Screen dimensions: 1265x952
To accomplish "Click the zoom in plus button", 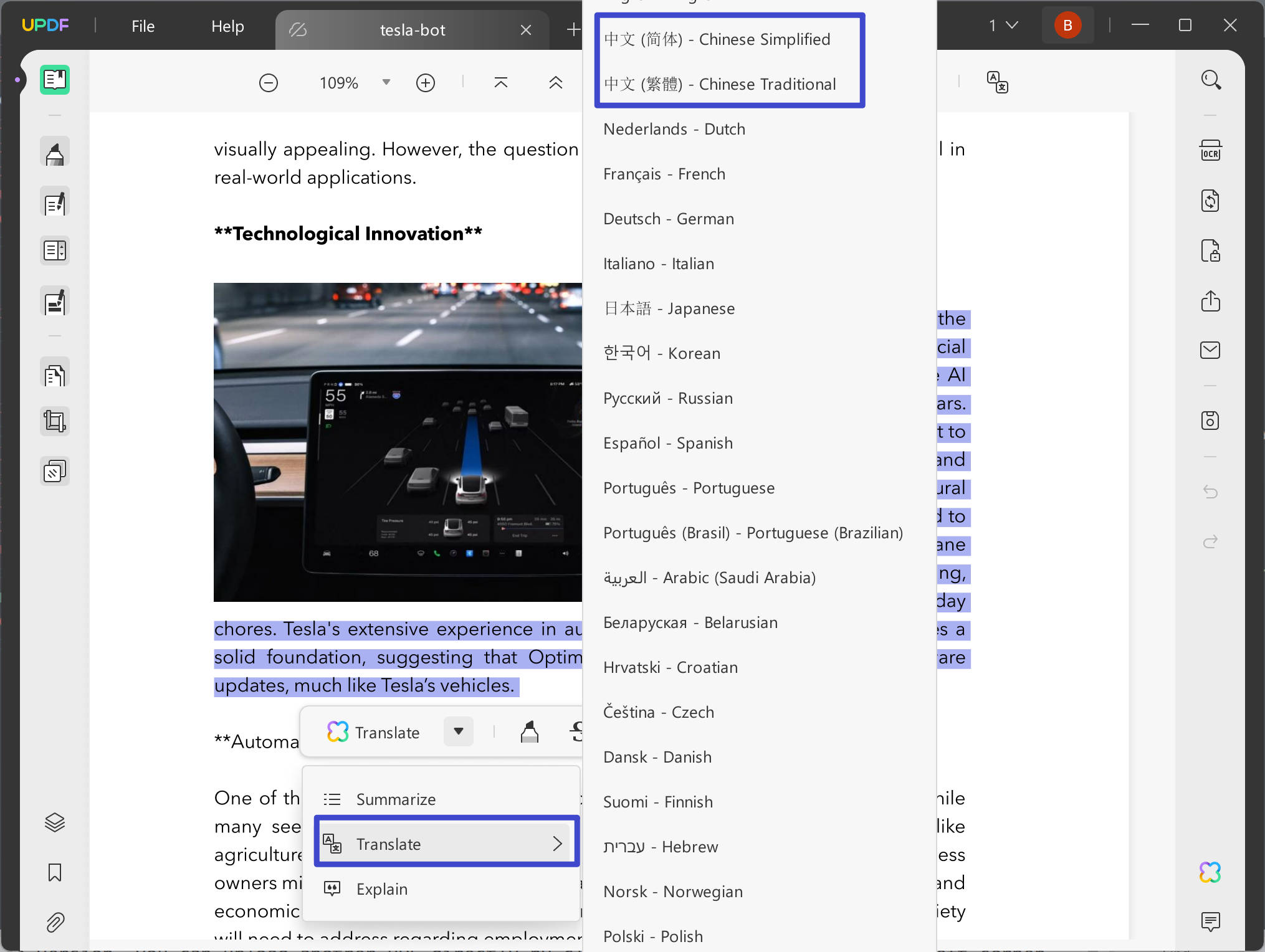I will point(426,83).
